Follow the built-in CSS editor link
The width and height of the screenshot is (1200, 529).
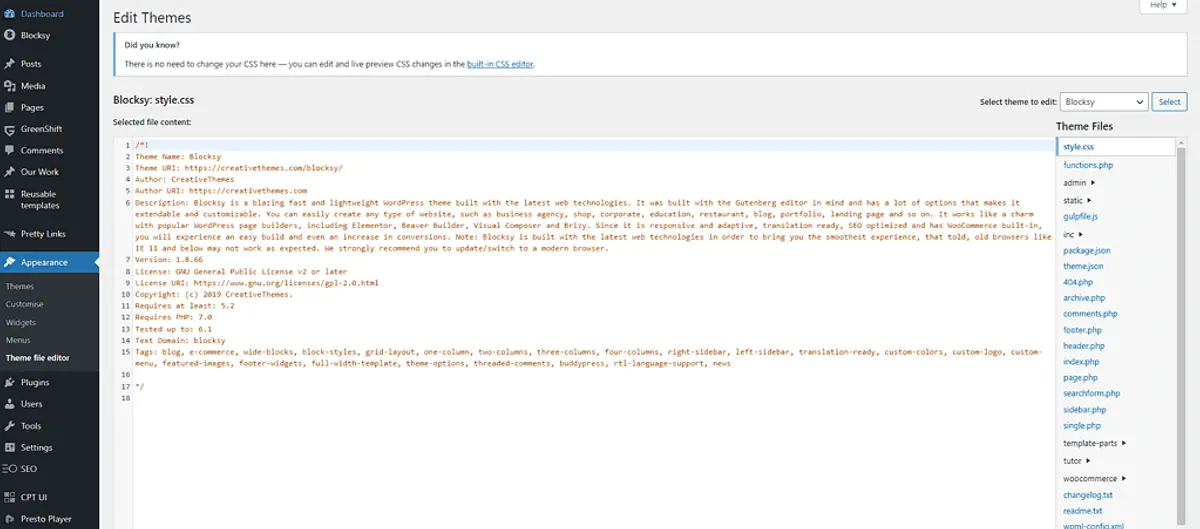(500, 64)
